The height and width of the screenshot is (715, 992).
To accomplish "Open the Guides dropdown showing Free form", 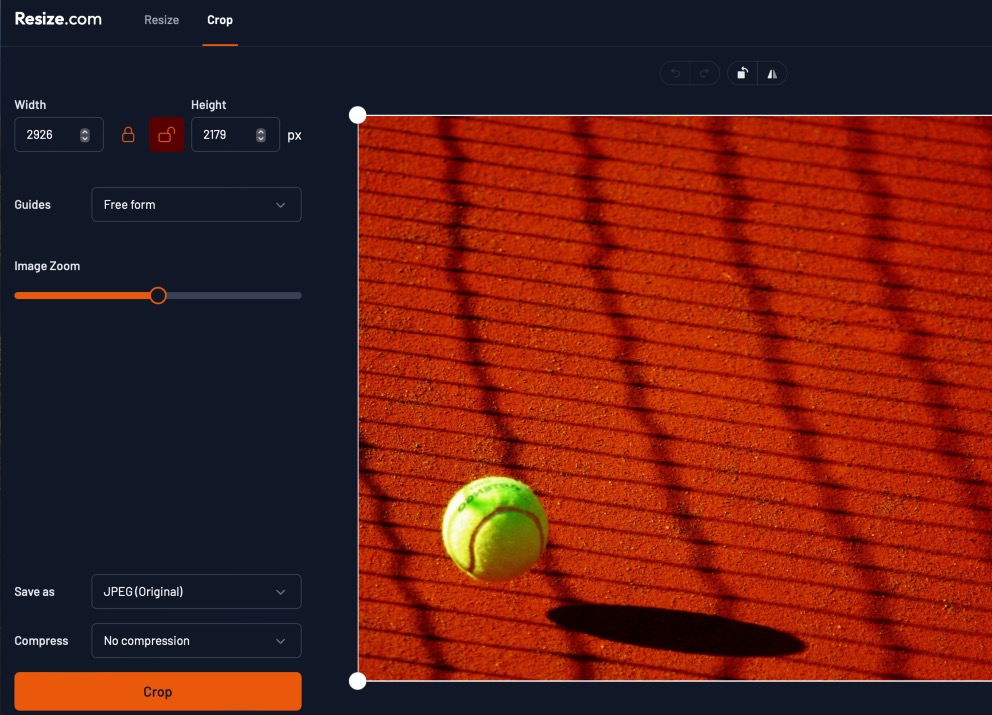I will 196,204.
